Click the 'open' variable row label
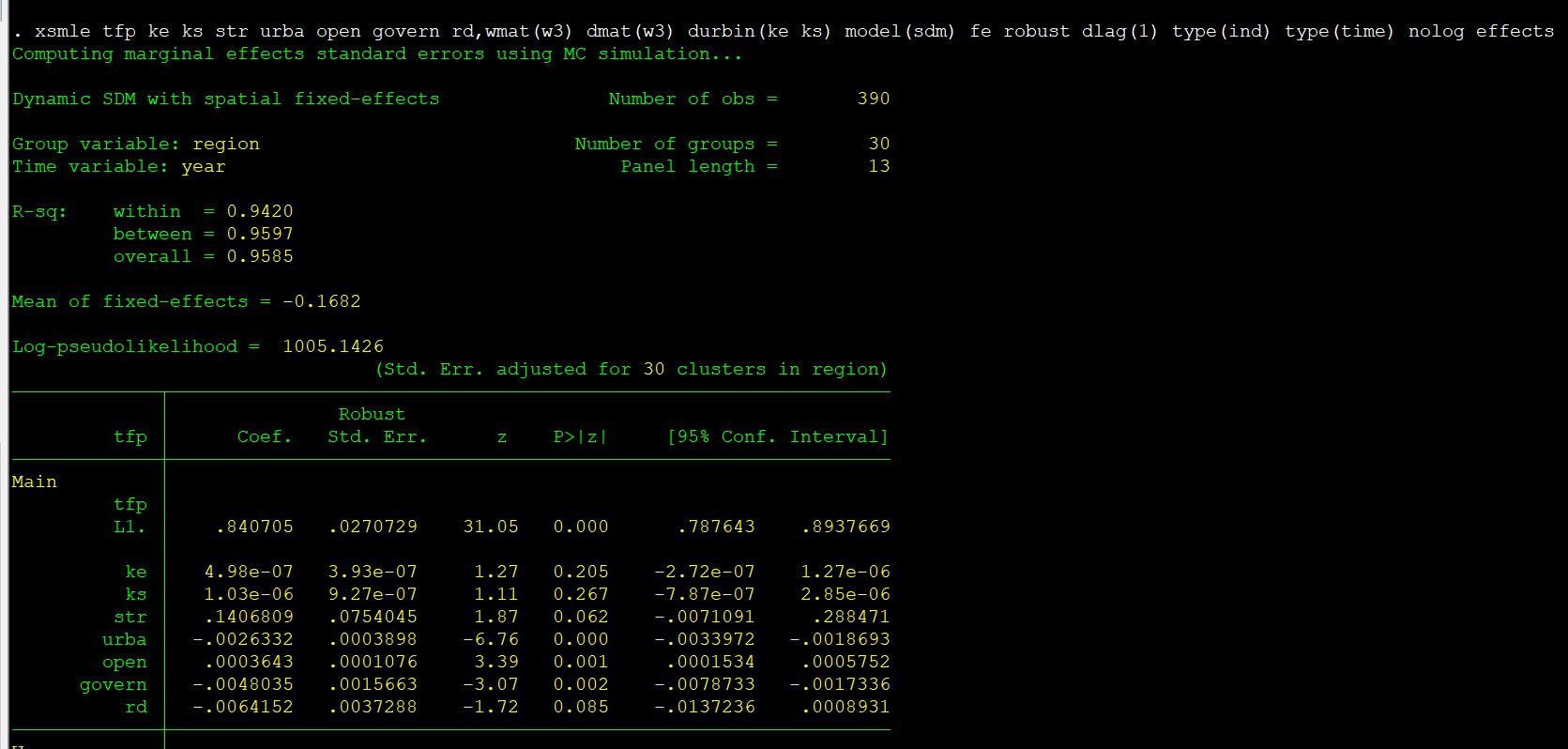The height and width of the screenshot is (749, 1568). click(x=125, y=662)
